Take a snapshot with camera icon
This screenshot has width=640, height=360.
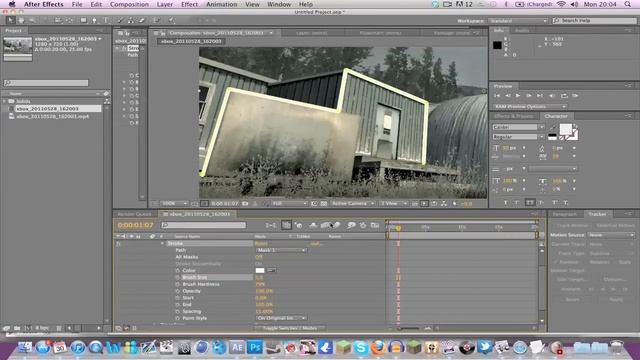pos(245,203)
